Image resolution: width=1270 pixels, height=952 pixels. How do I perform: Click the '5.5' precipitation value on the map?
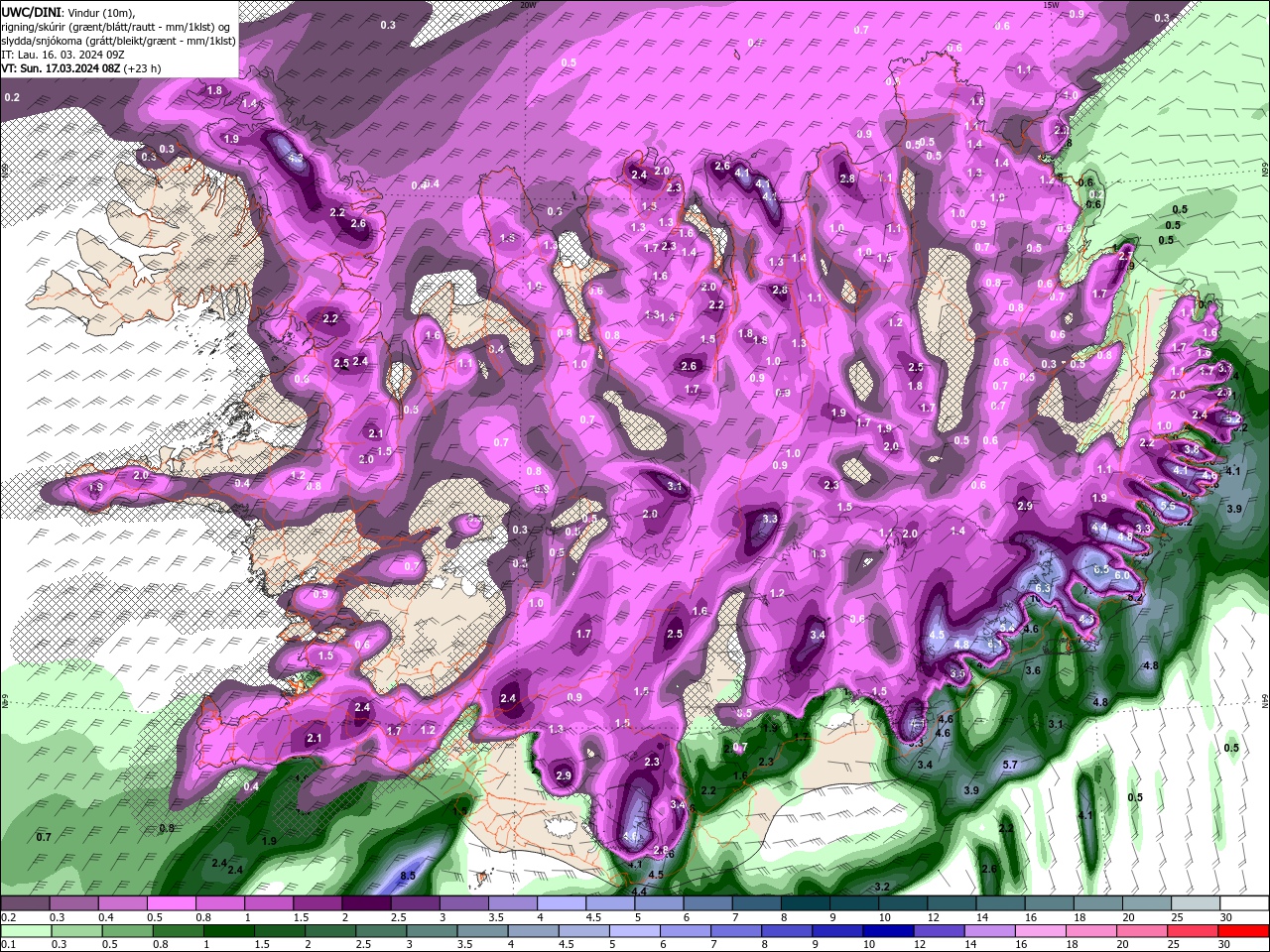[1168, 506]
